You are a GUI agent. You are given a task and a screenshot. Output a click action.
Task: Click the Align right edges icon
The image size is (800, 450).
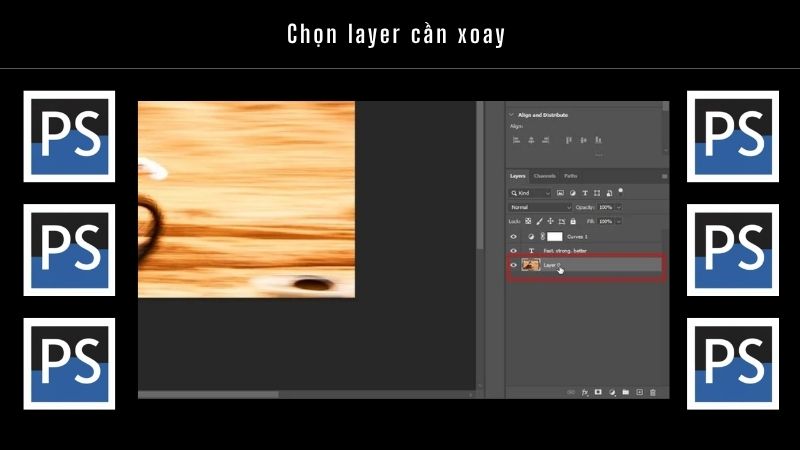point(545,140)
